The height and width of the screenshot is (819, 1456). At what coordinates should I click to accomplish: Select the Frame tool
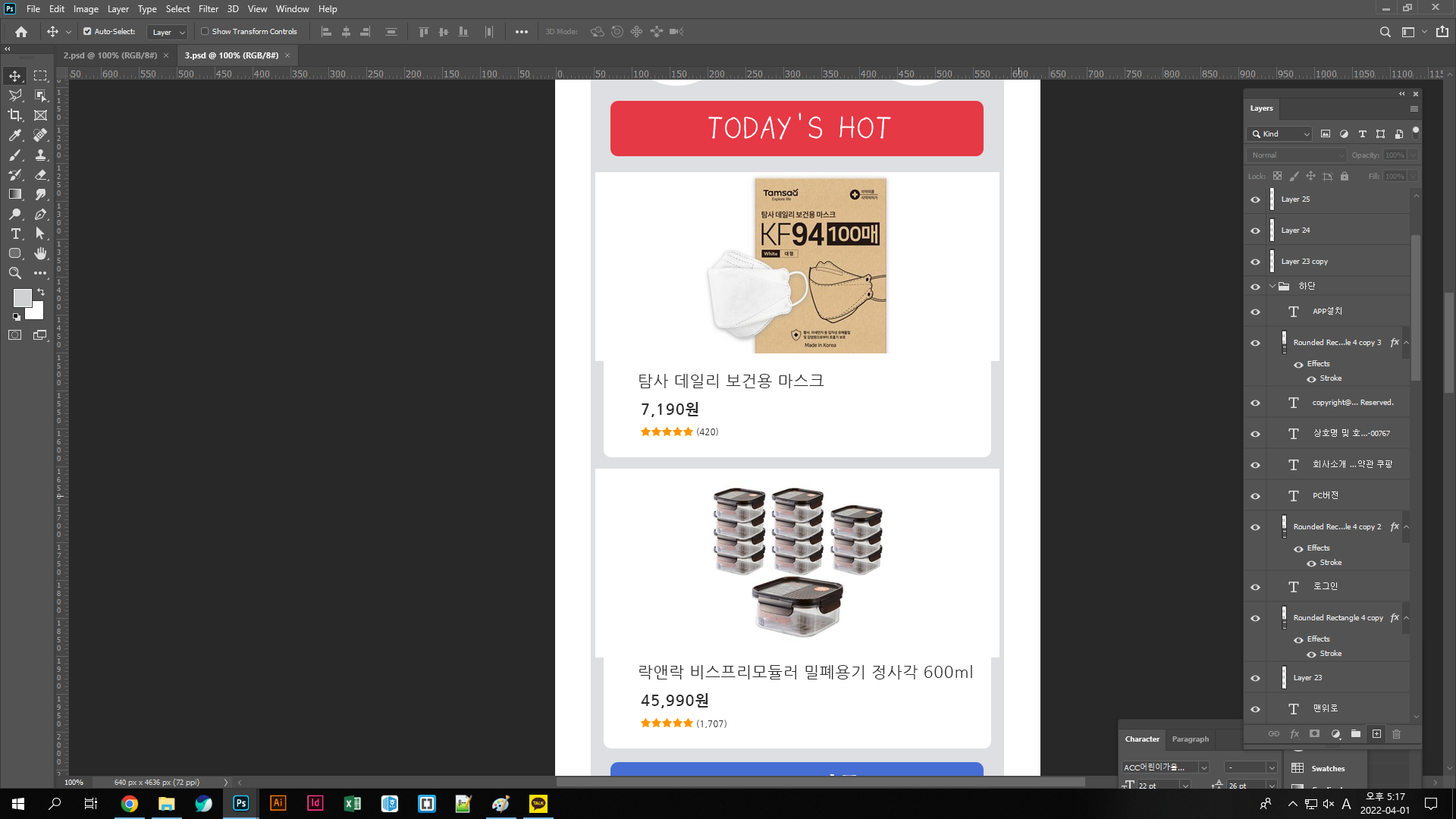40,115
